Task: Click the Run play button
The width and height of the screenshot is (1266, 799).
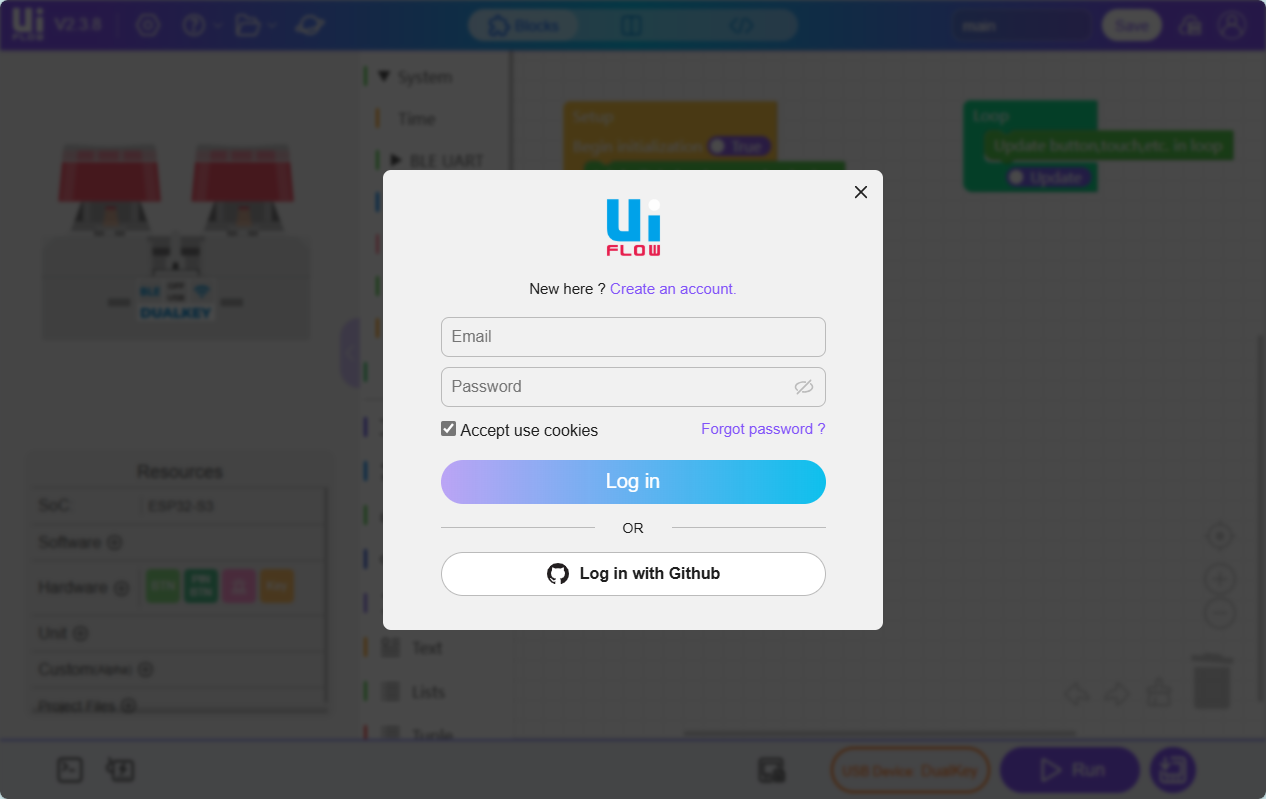Action: 1070,770
